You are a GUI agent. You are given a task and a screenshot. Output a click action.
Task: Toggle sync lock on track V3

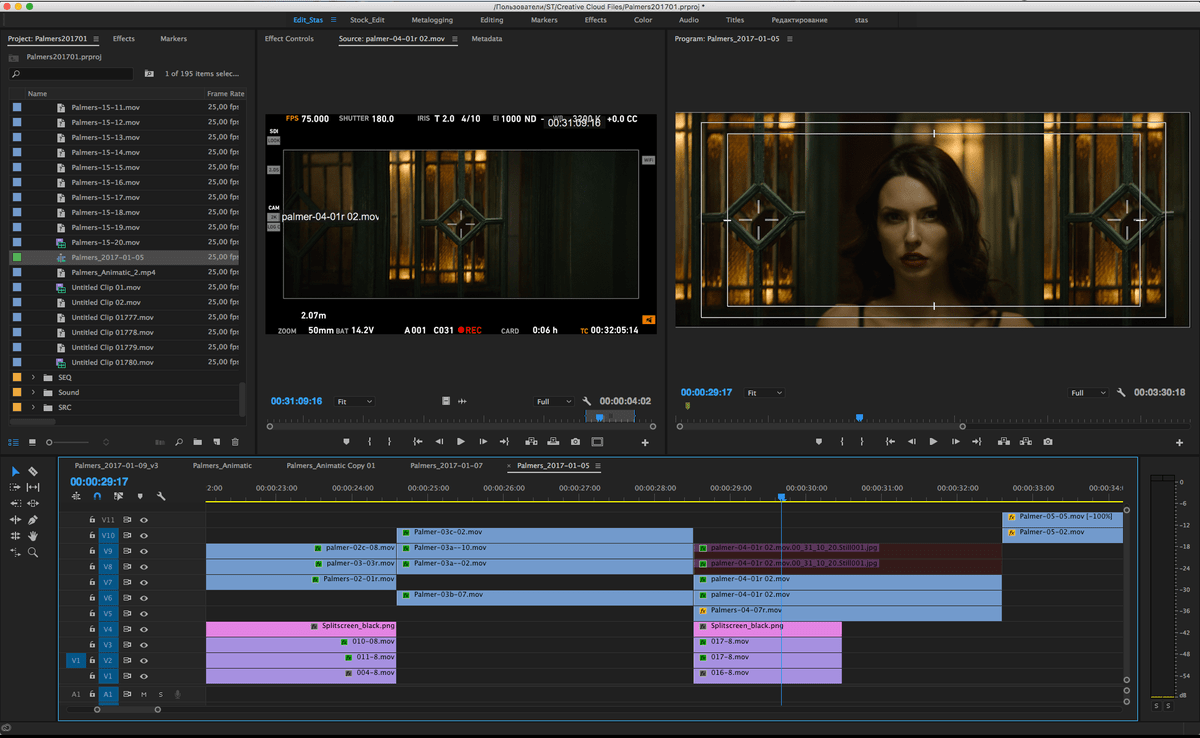(128, 645)
